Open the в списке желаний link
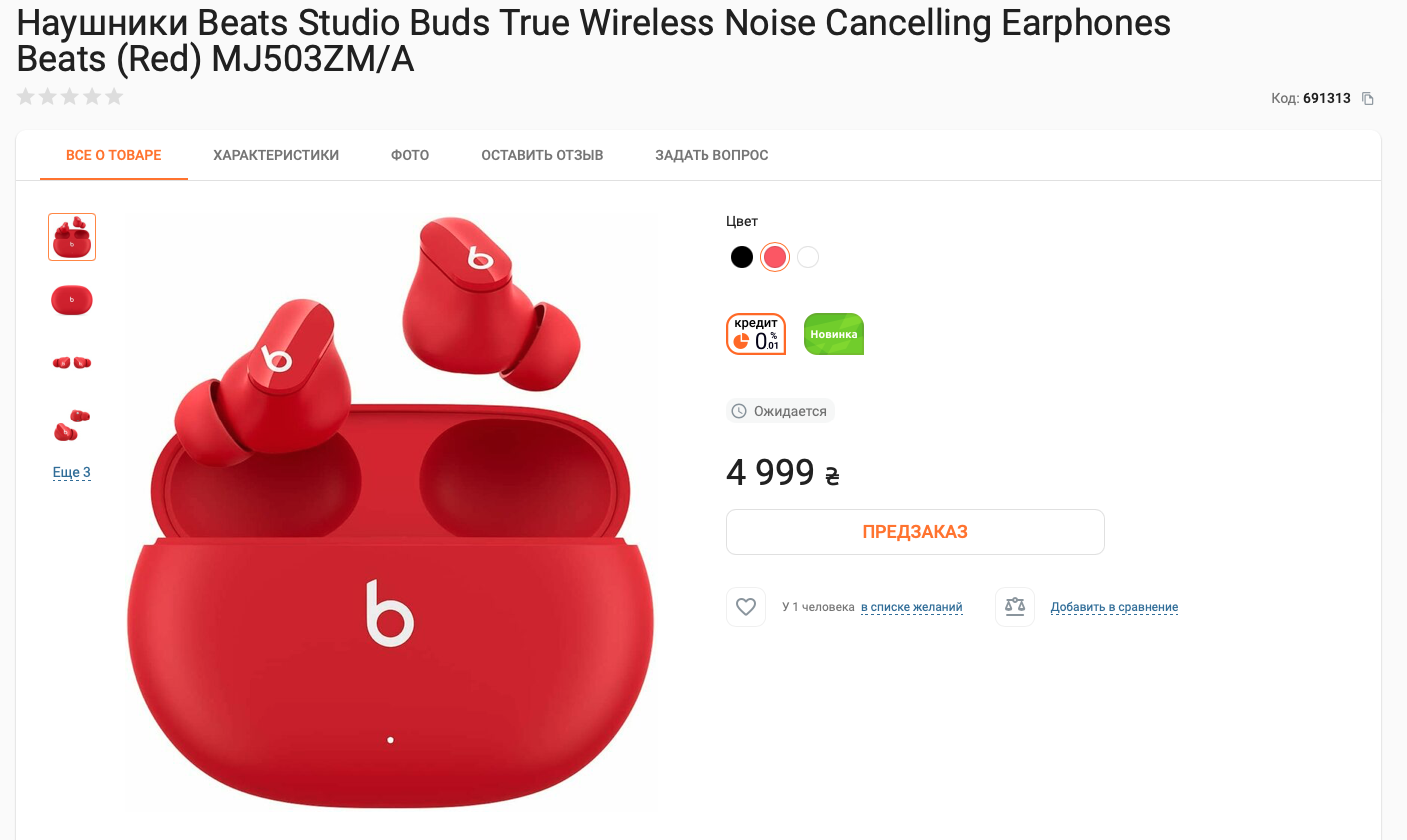This screenshot has width=1407, height=840. click(912, 607)
